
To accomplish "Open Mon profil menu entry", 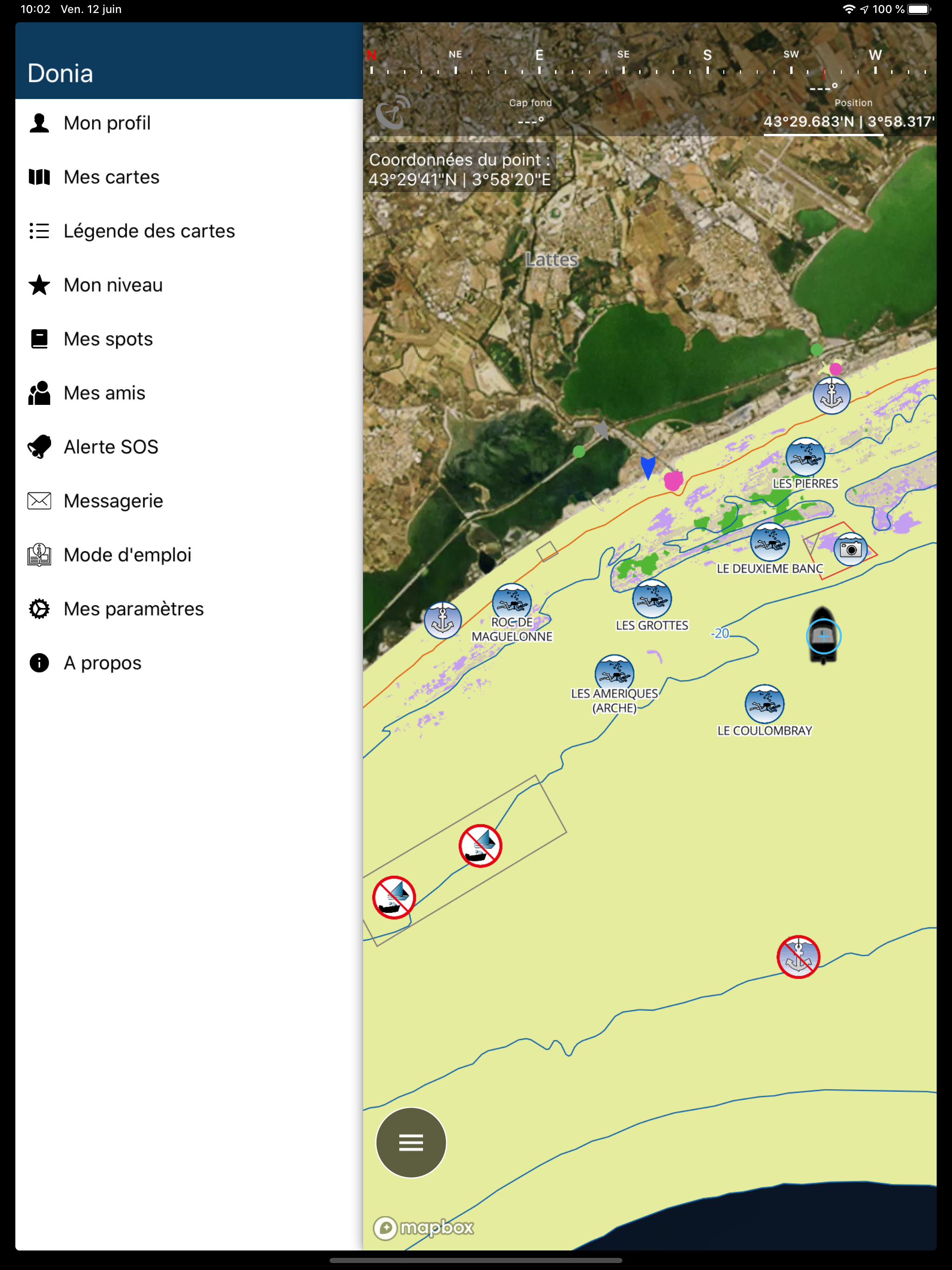I will [x=107, y=123].
